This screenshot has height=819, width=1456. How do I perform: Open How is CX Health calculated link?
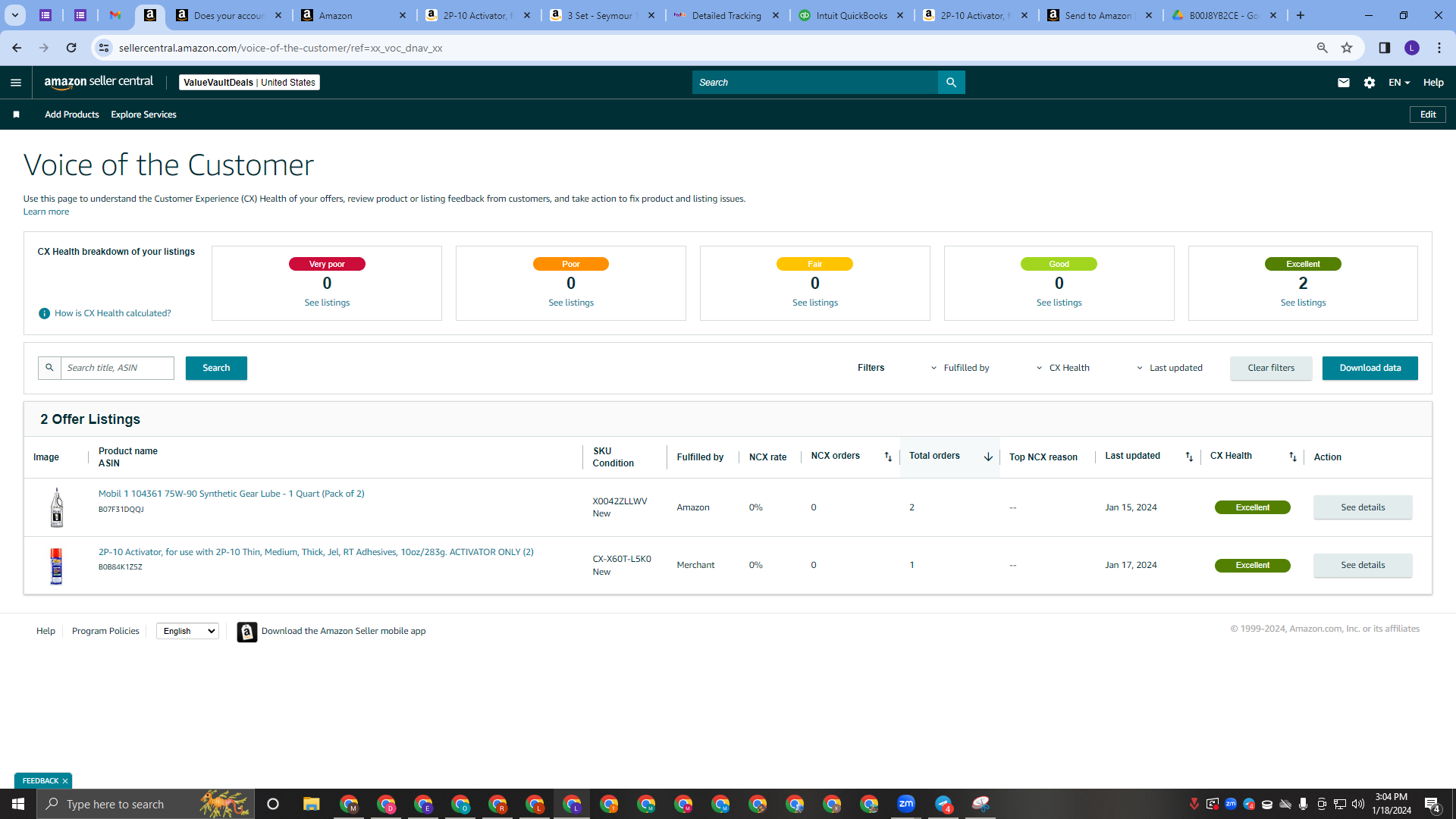click(113, 313)
